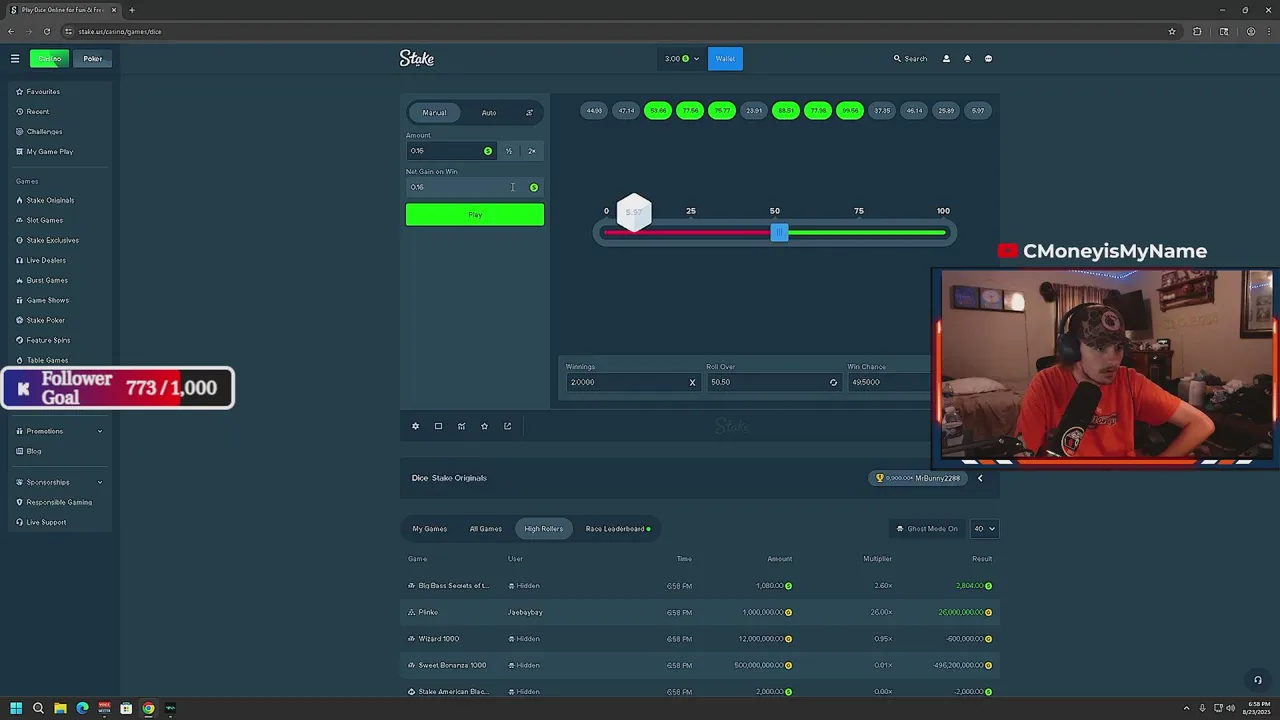Click the red portion of roll slider
This screenshot has height=720, width=1280.
687,232
